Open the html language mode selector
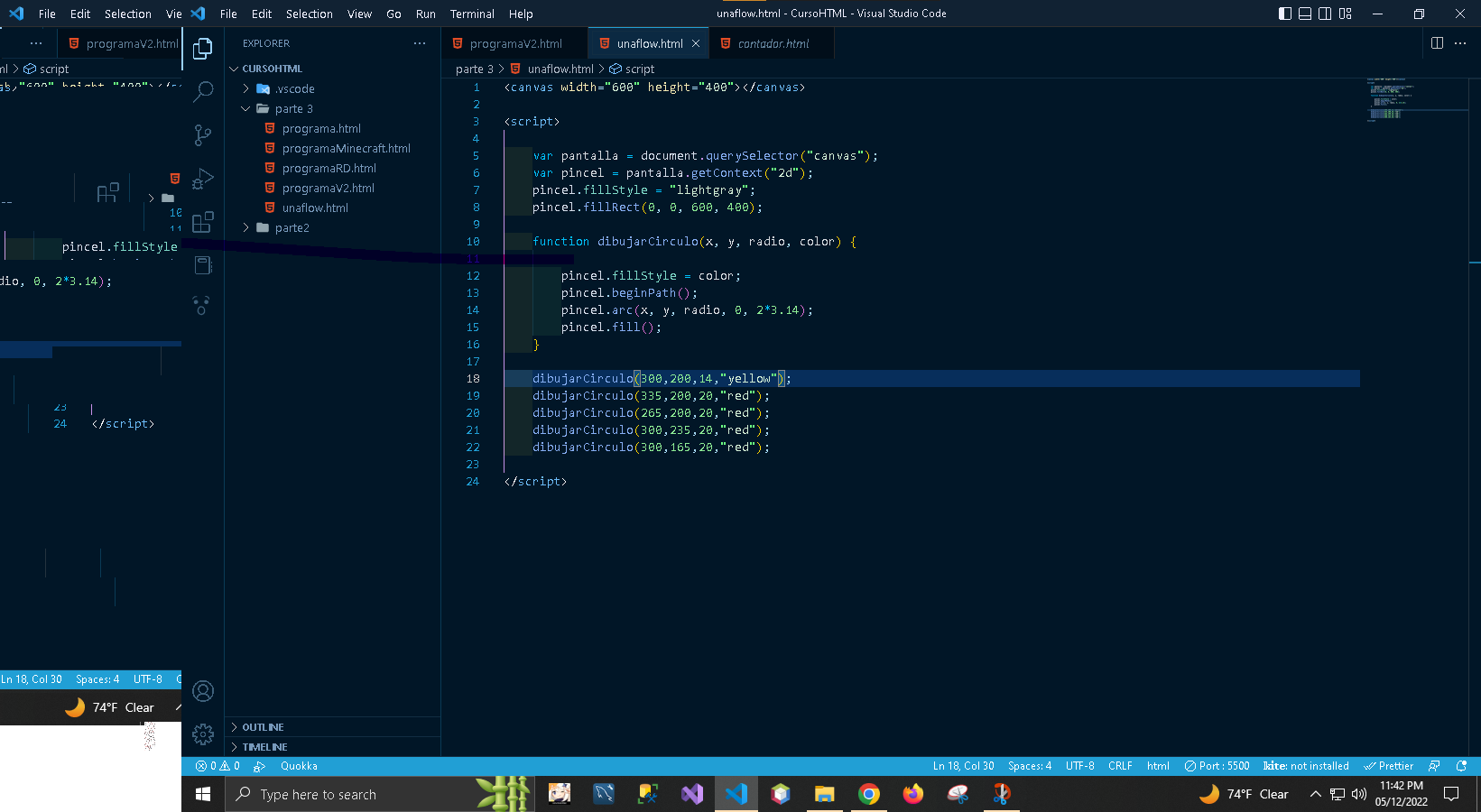Image resolution: width=1481 pixels, height=812 pixels. 1158,766
